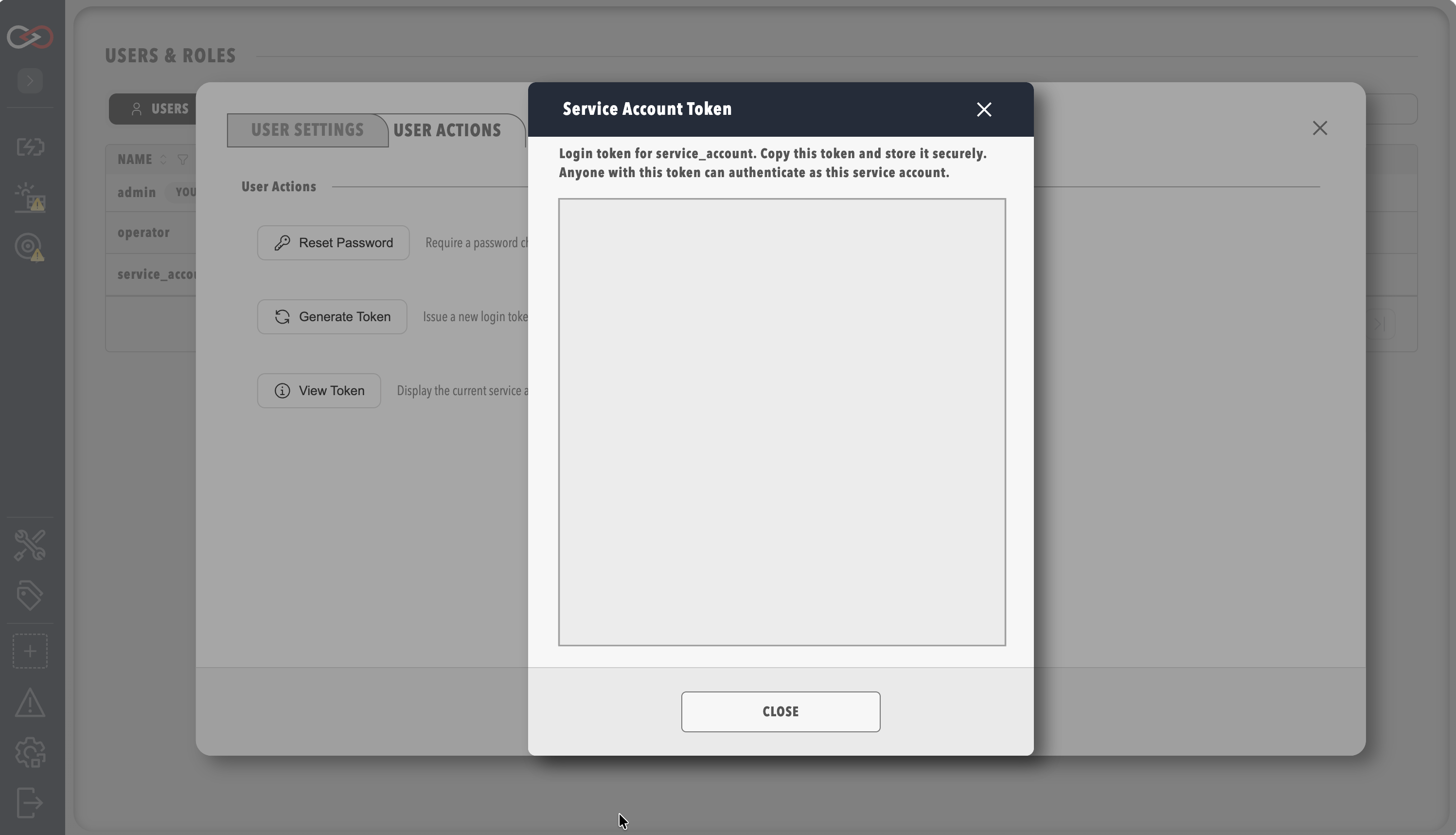Image resolution: width=1456 pixels, height=835 pixels.
Task: Open the tags sidebar icon
Action: pos(30,595)
